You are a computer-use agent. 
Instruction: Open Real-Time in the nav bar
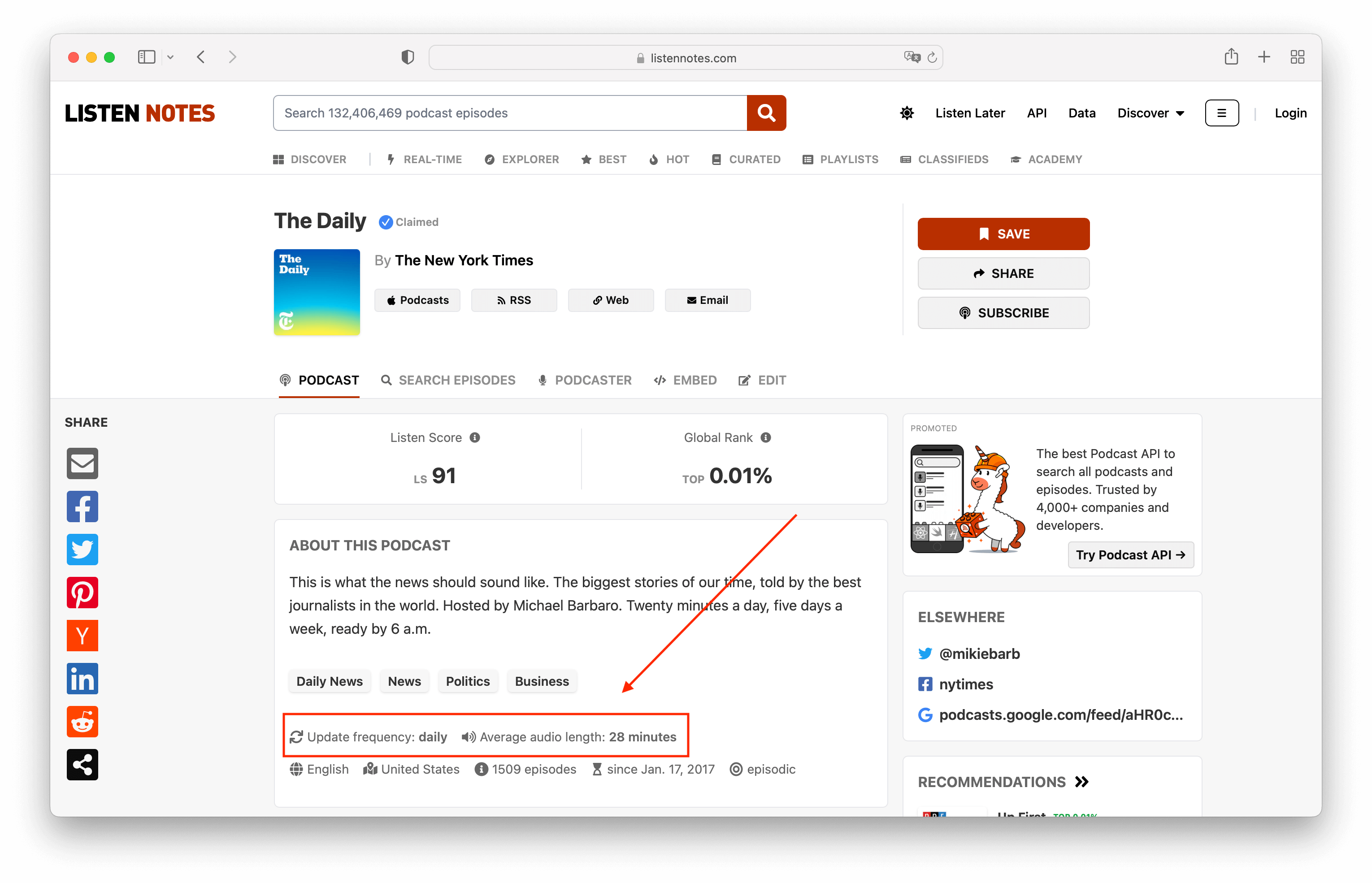point(425,160)
